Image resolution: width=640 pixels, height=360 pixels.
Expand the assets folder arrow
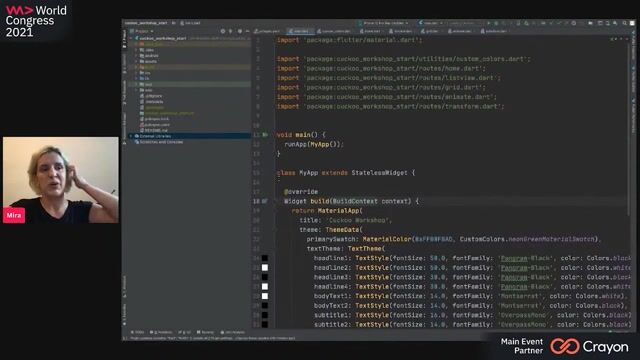coord(136,62)
